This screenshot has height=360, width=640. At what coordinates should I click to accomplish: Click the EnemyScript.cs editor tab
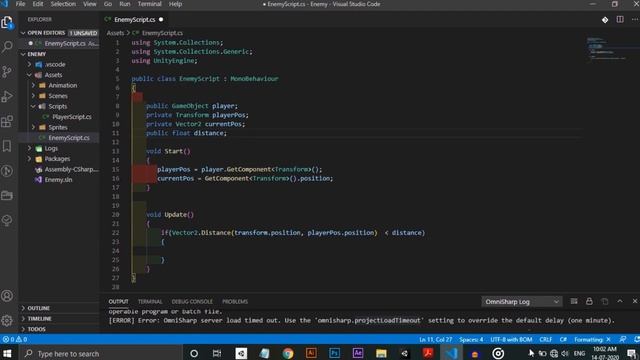pos(134,20)
